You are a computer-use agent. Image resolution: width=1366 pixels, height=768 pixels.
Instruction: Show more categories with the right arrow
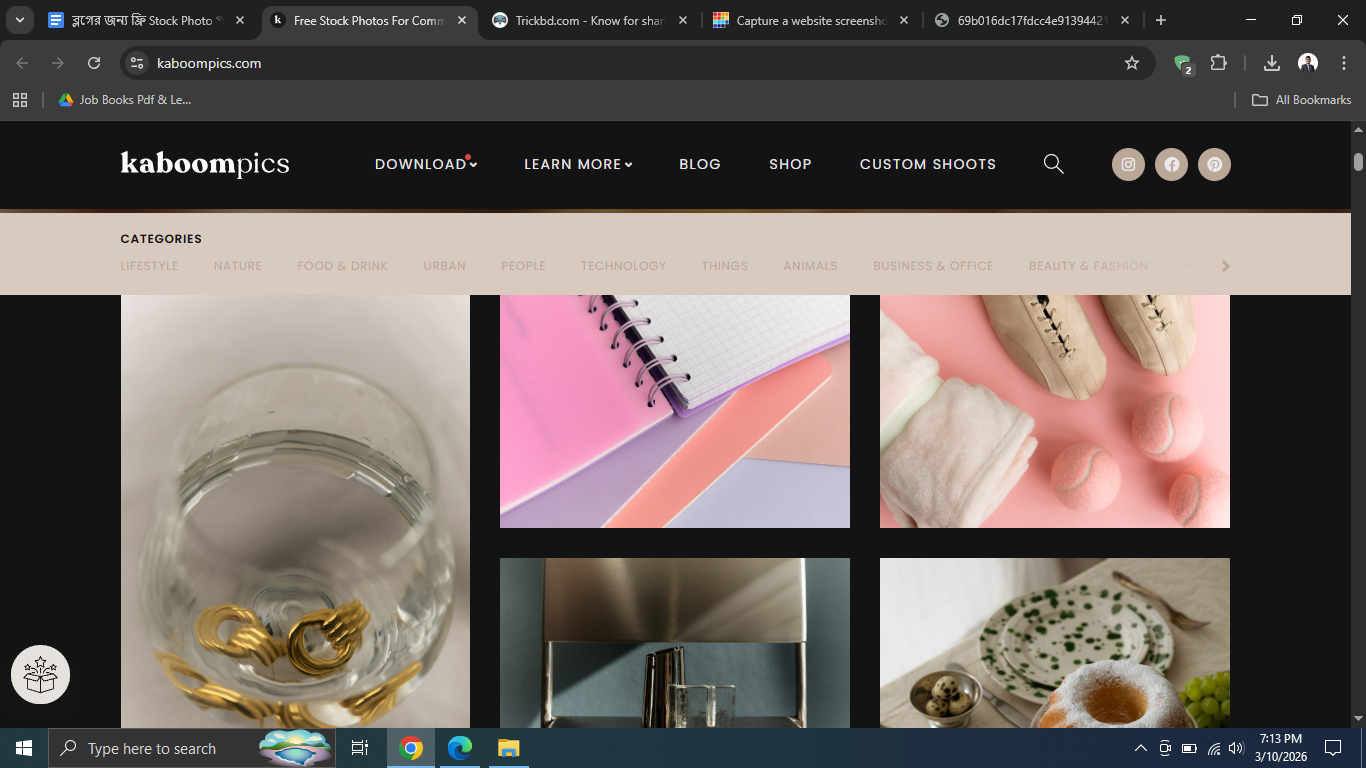pos(1226,266)
